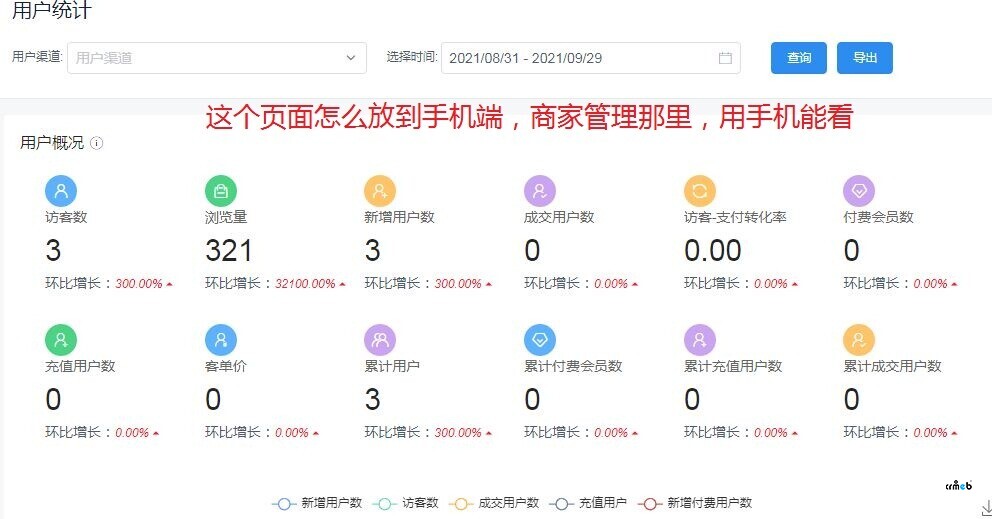Toggle 访客数 legend series in chart
The width and height of the screenshot is (992, 519).
pyautogui.click(x=406, y=503)
